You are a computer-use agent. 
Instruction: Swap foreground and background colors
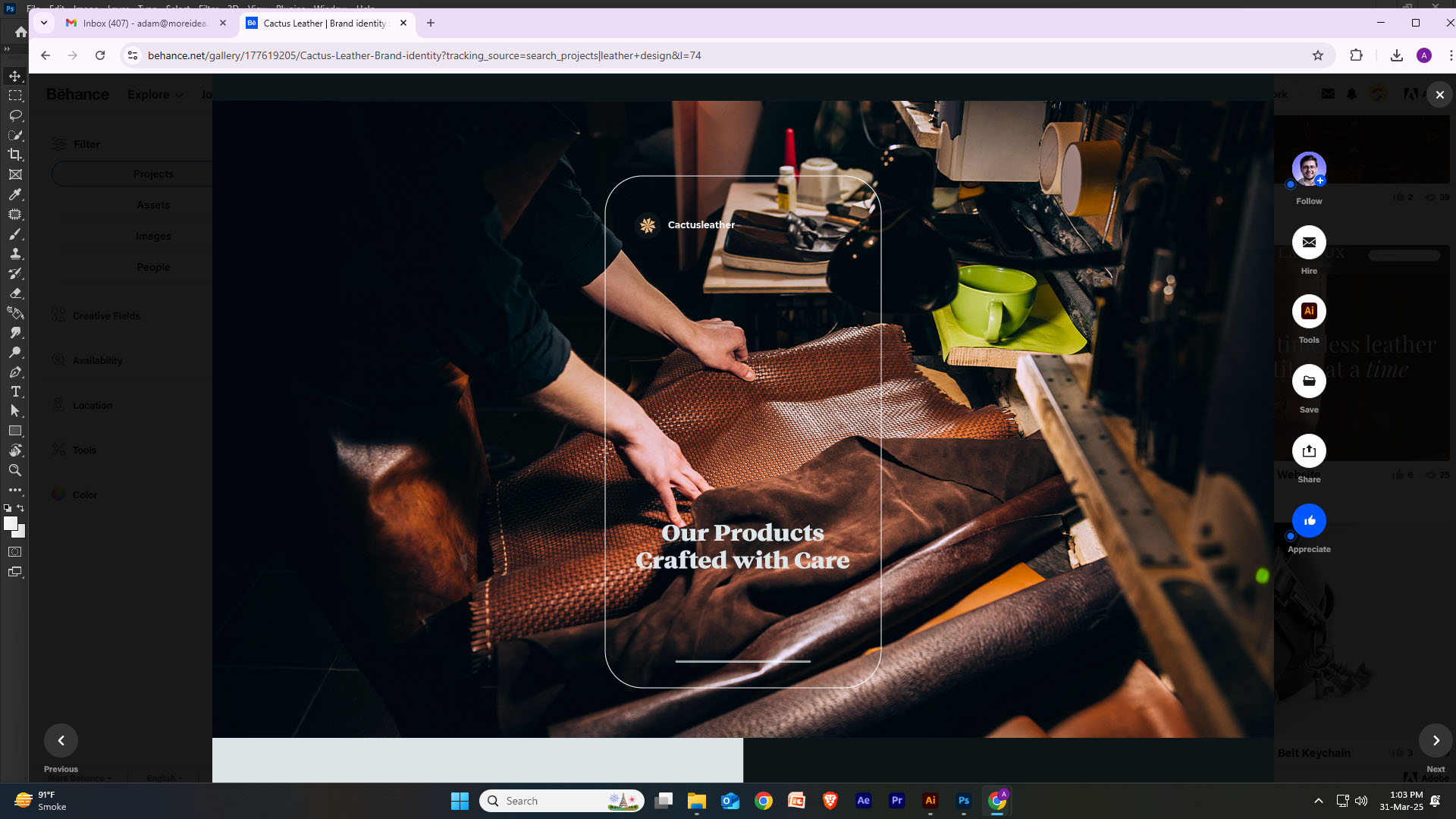[21, 508]
